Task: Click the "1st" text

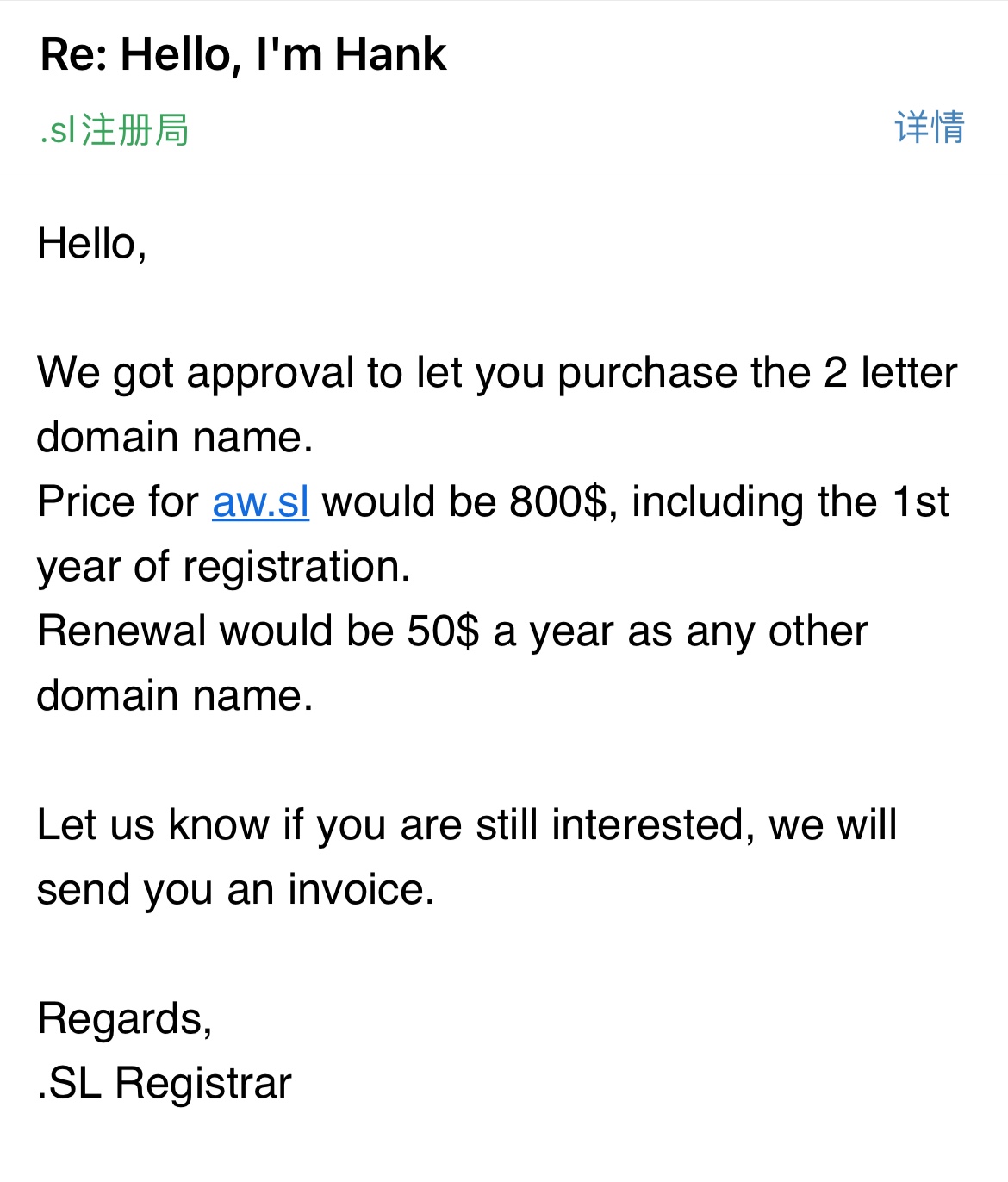Action: pyautogui.click(x=920, y=502)
